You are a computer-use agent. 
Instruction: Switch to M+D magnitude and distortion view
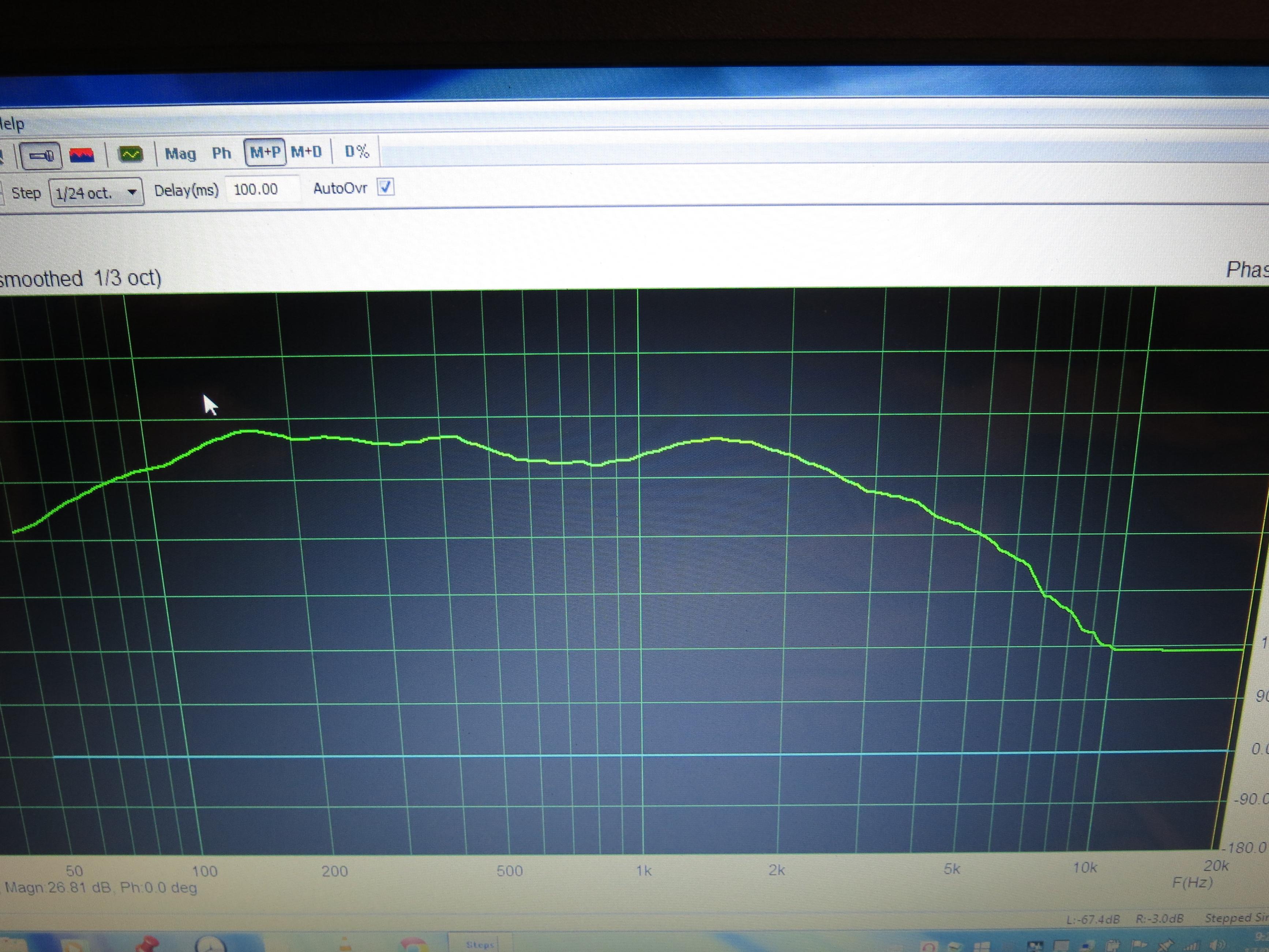click(306, 151)
